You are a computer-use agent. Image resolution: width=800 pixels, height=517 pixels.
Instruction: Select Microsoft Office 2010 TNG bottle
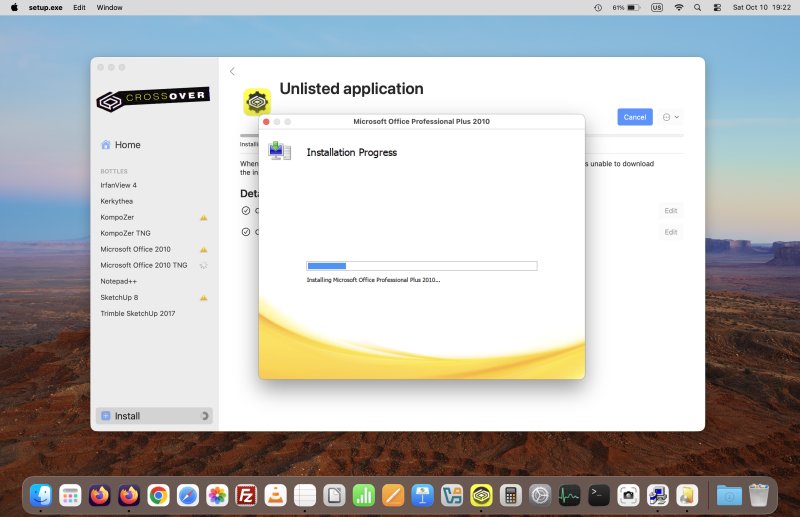click(144, 265)
